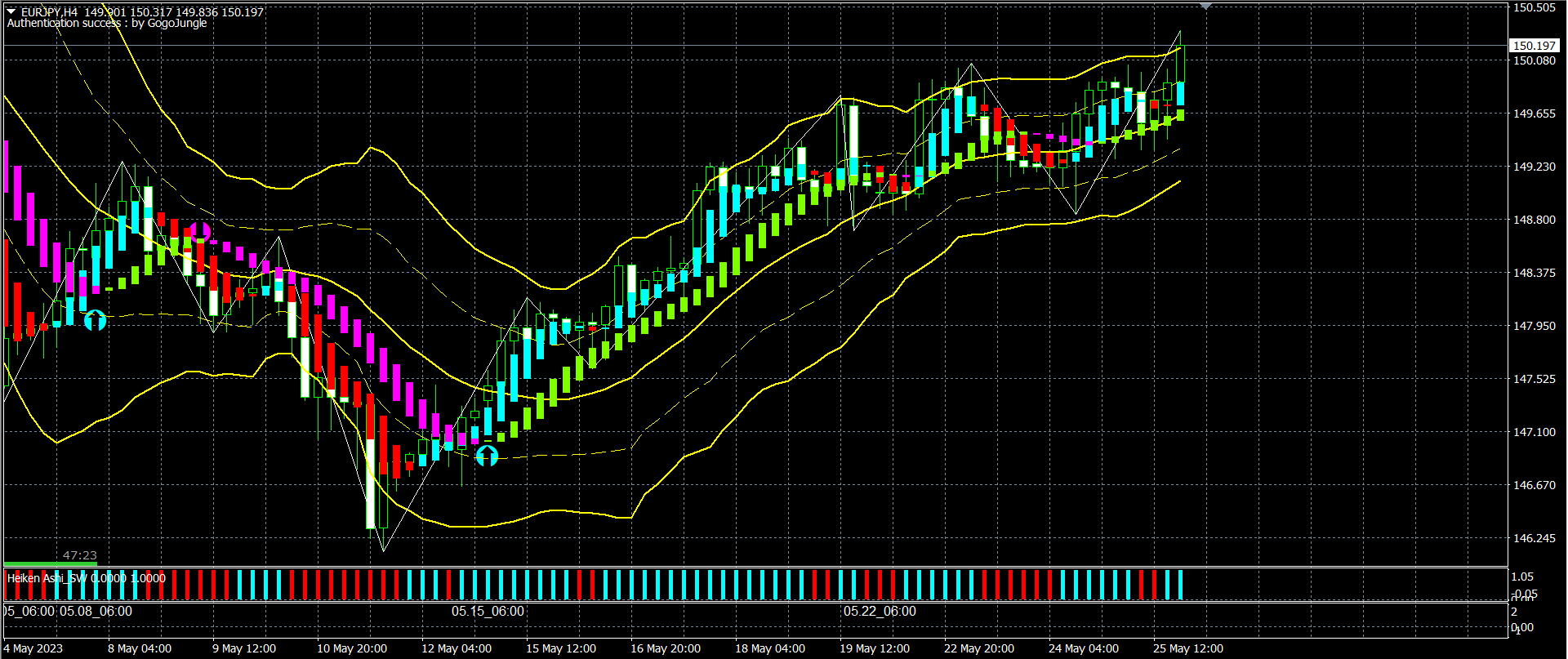Click the green candle timer progress bar

pyautogui.click(x=51, y=563)
